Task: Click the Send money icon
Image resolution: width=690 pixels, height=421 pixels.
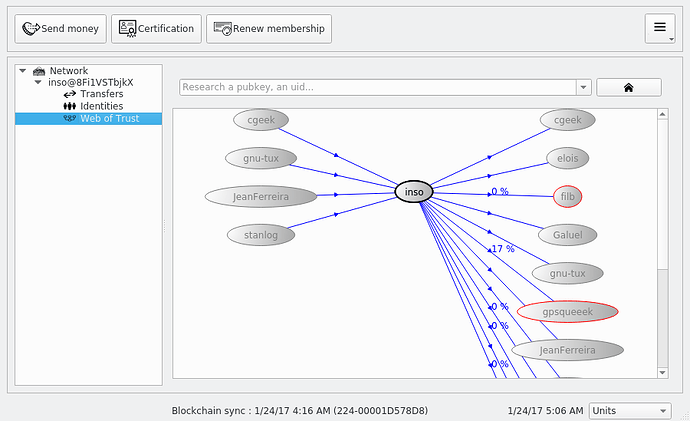Action: click(x=30, y=29)
